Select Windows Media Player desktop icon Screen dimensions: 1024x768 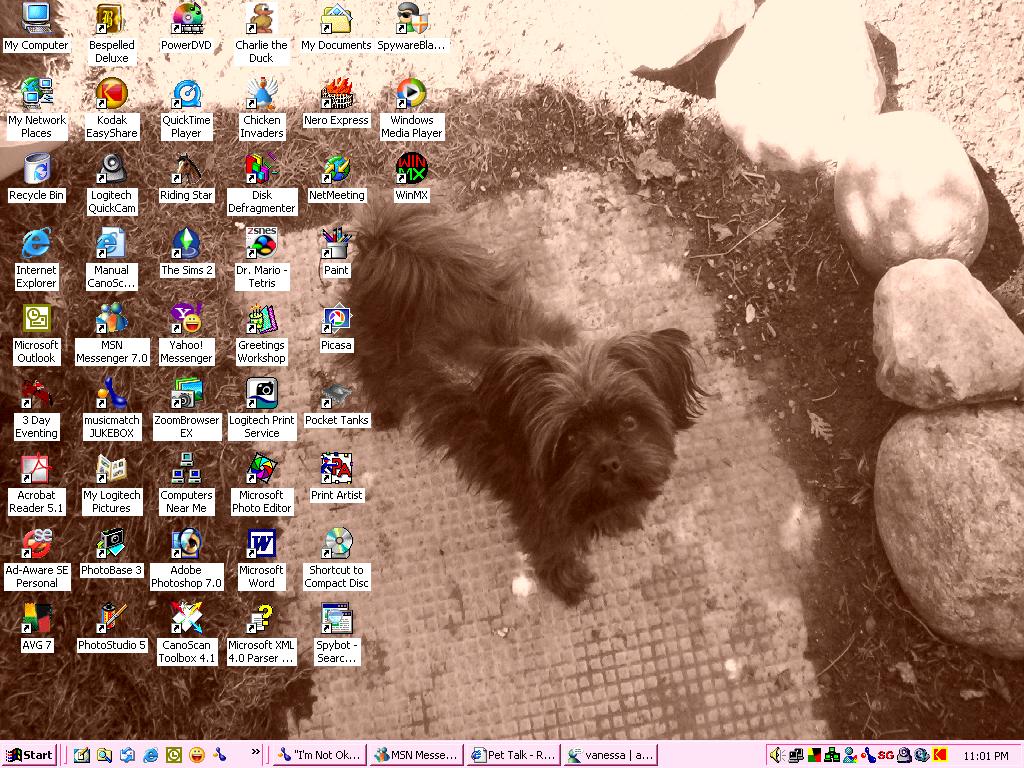[x=411, y=109]
